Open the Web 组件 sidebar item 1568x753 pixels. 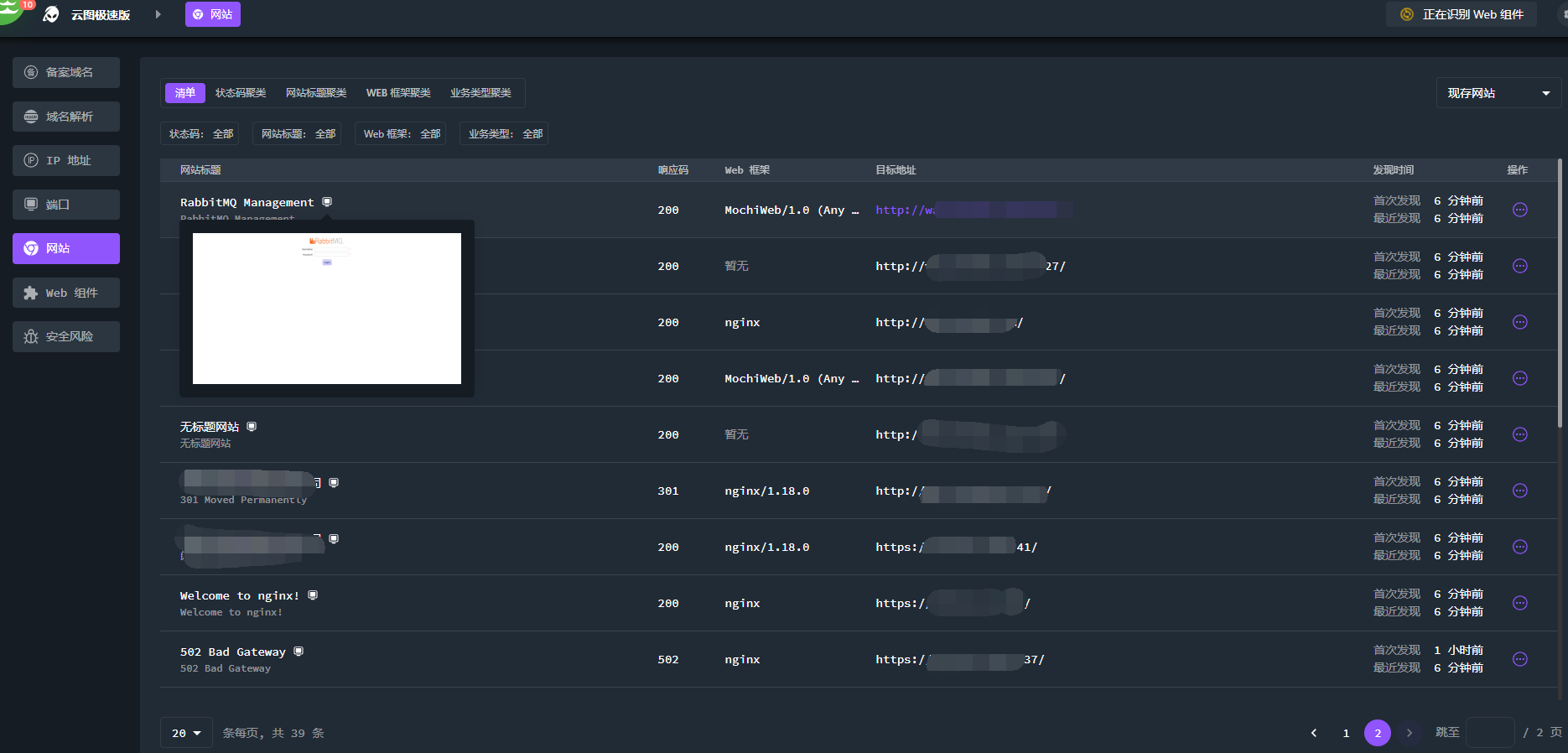pyautogui.click(x=66, y=293)
